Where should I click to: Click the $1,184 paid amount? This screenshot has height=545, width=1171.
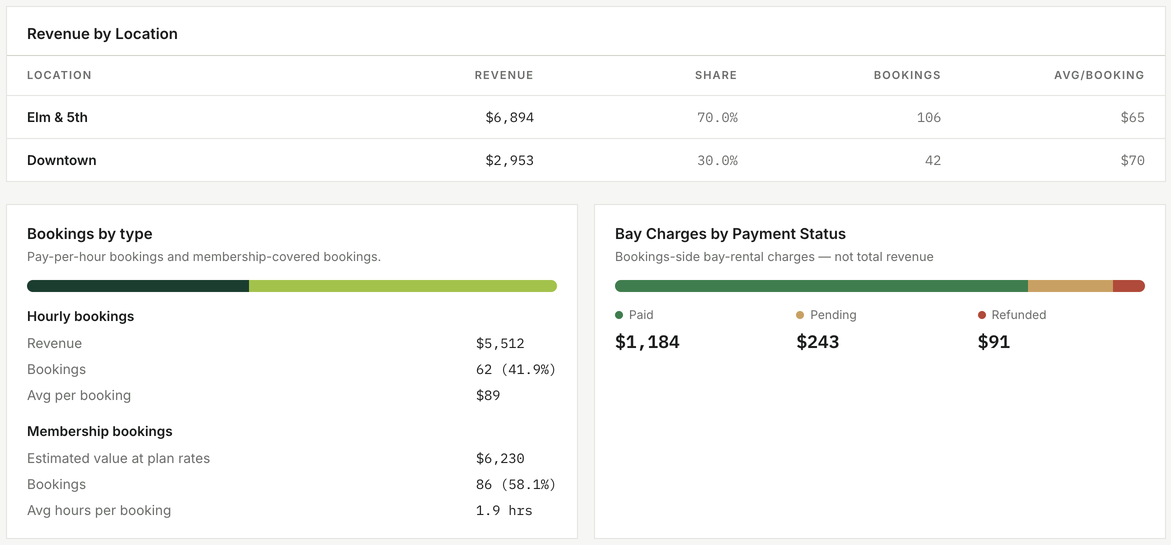[x=647, y=342]
